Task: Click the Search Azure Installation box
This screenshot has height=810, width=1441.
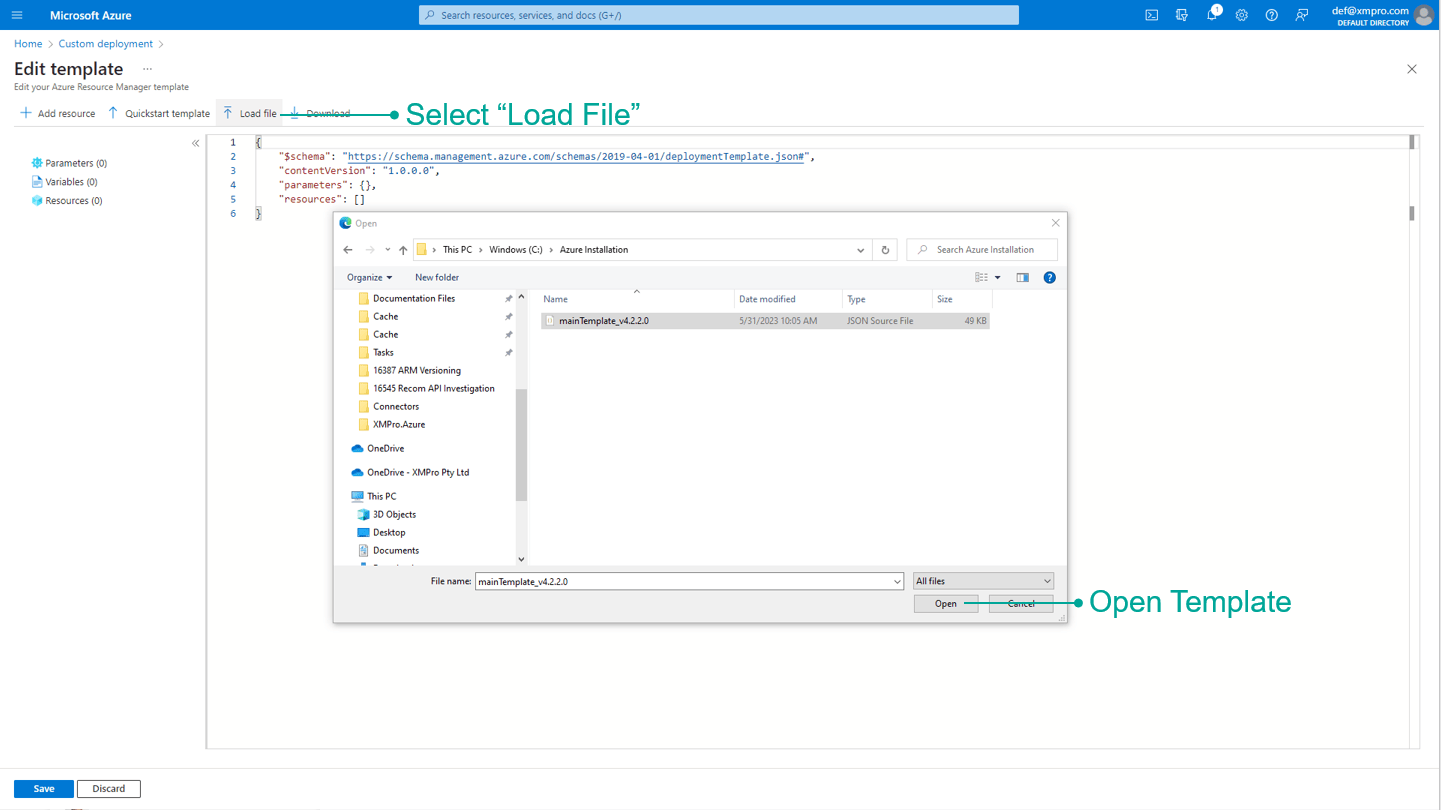Action: click(982, 250)
